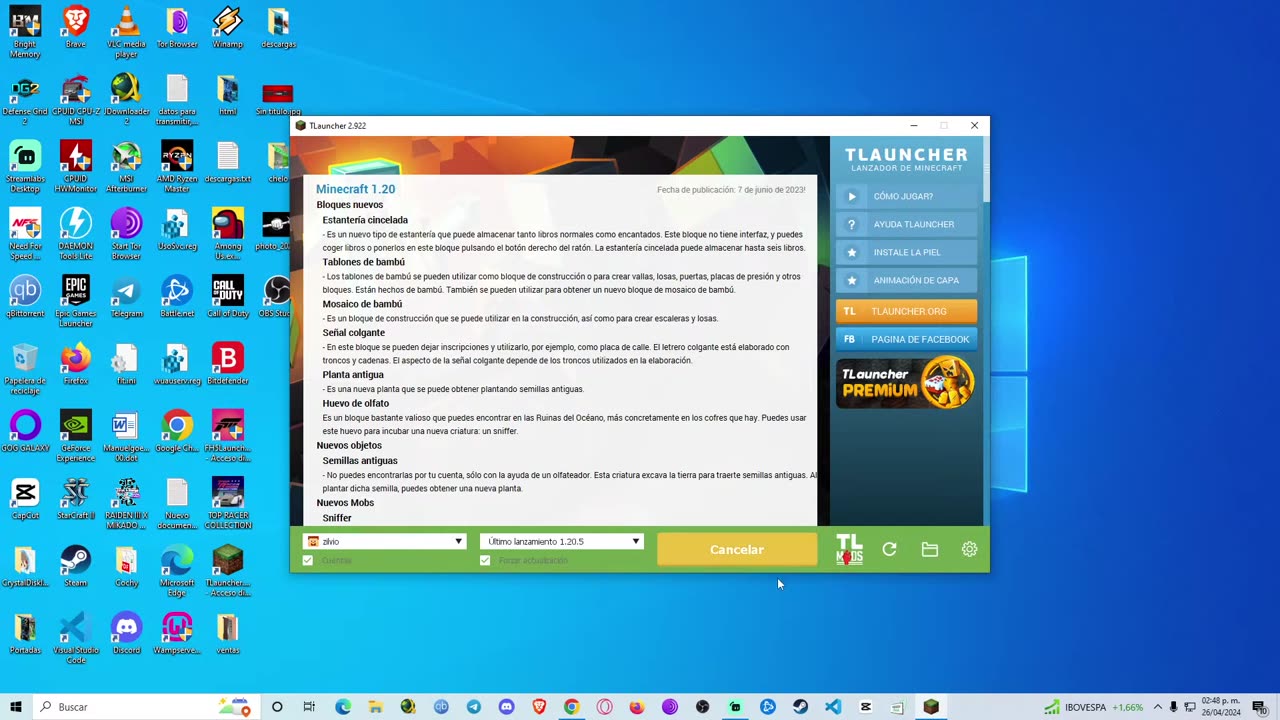This screenshot has width=1280, height=720.
Task: Open Battle.net desktop shortcut
Action: tap(177, 296)
